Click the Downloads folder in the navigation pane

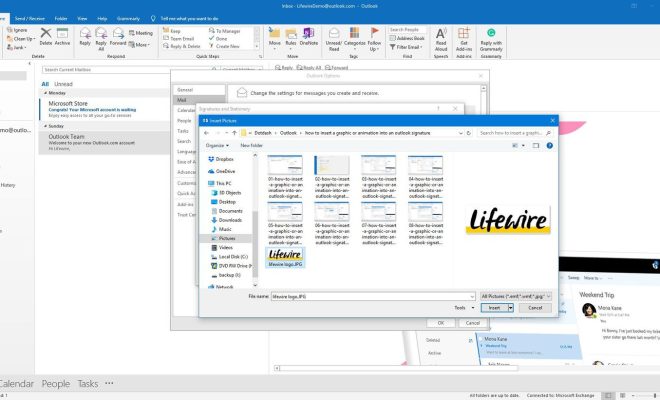coord(226,220)
